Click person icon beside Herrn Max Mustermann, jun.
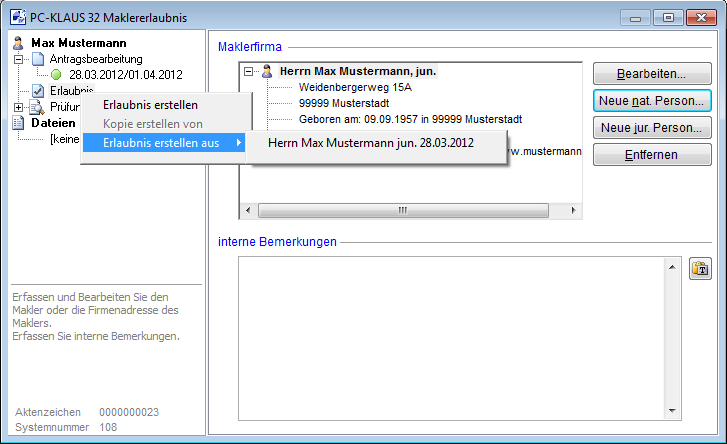The image size is (727, 444). pyautogui.click(x=266, y=72)
